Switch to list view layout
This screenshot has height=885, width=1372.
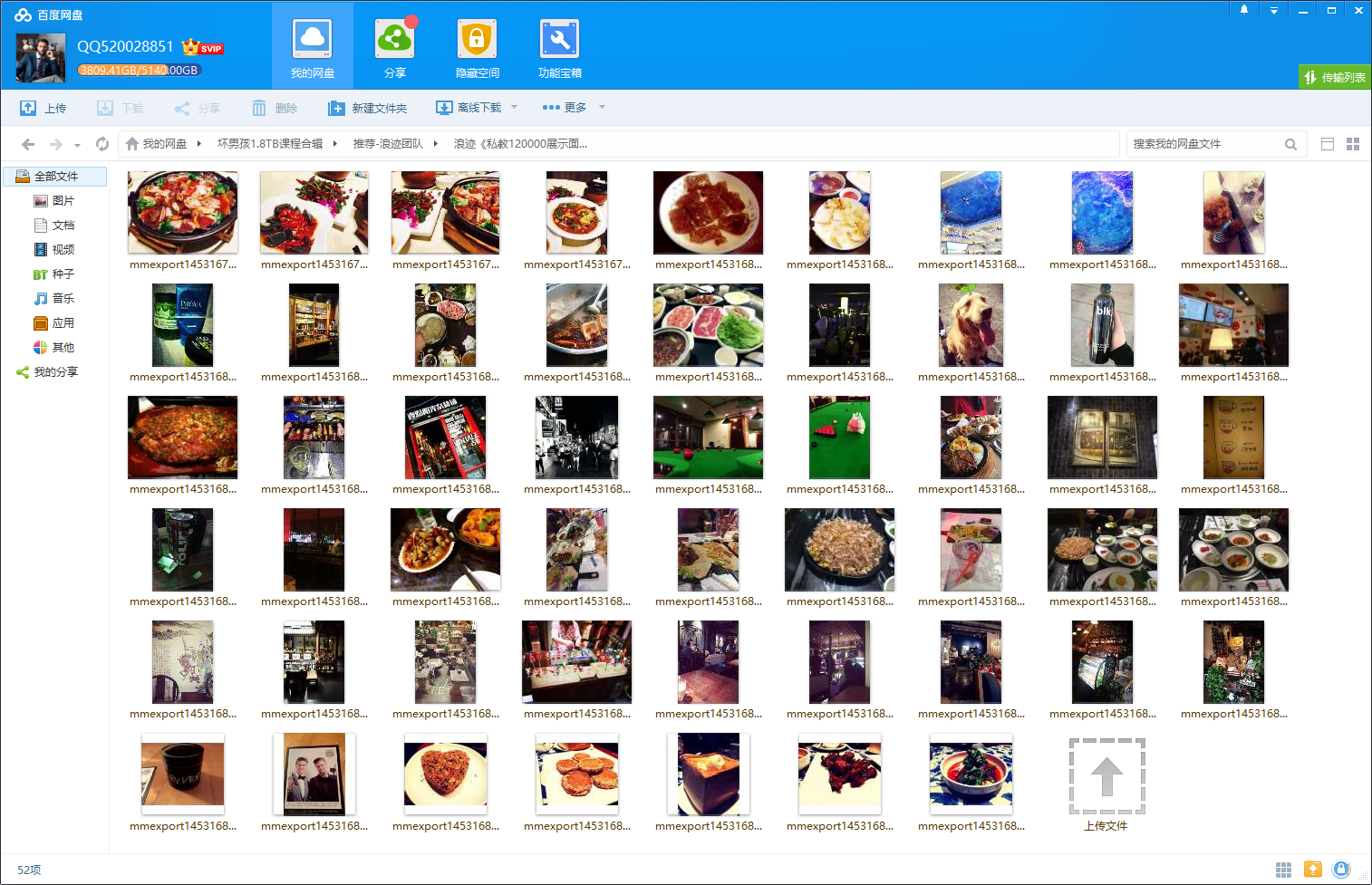1328,144
